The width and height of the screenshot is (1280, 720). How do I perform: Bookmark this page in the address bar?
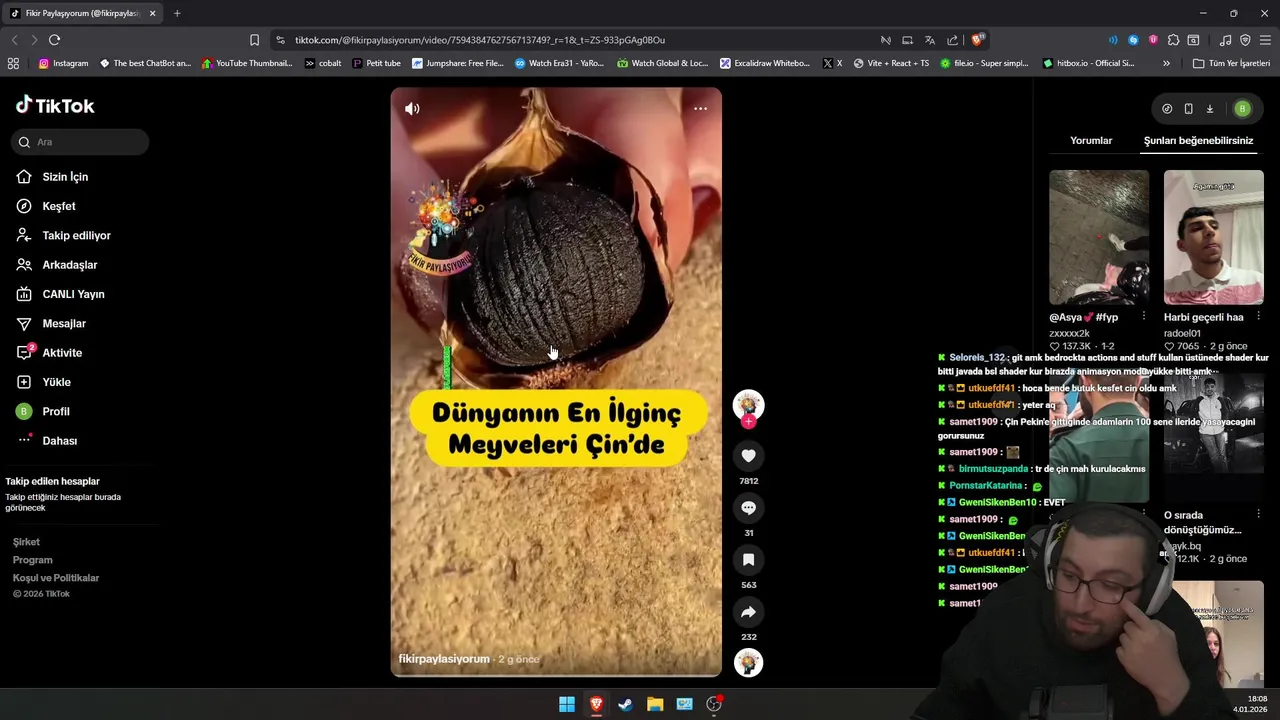(x=254, y=40)
